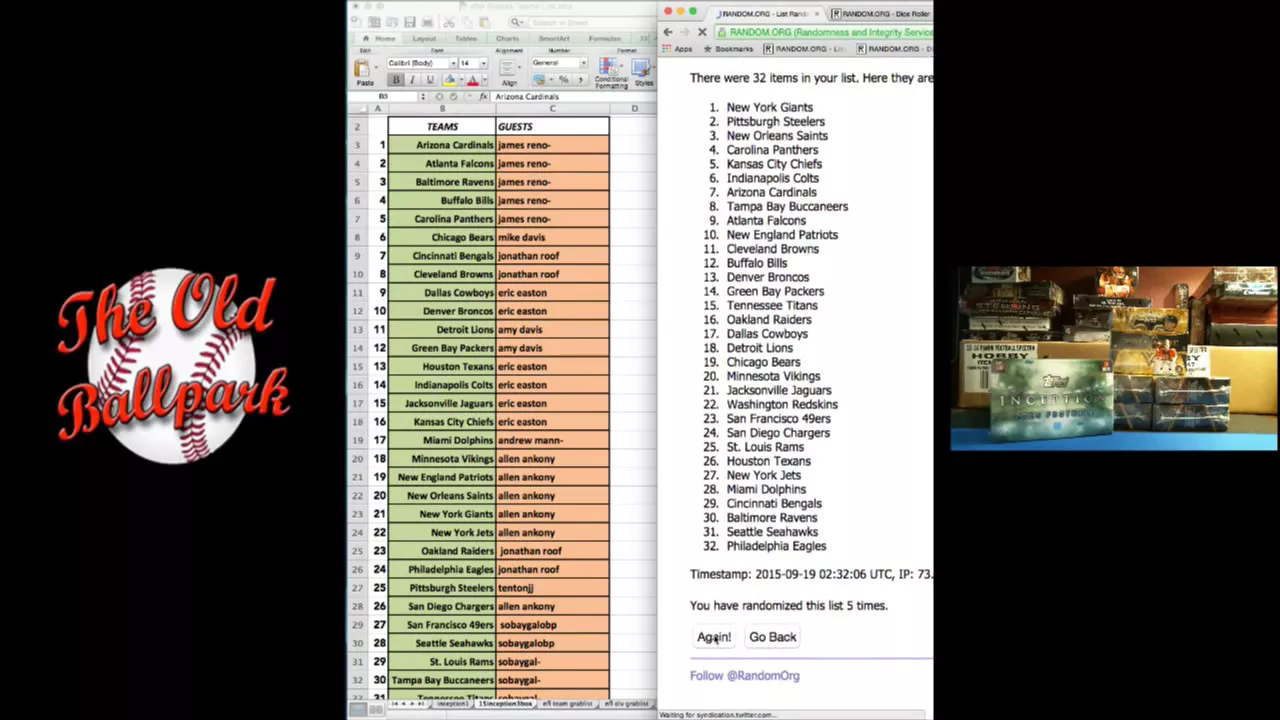Screen dimensions: 1280x720
Task: Open the Paste options dropdown arrow
Action: [x=376, y=67]
